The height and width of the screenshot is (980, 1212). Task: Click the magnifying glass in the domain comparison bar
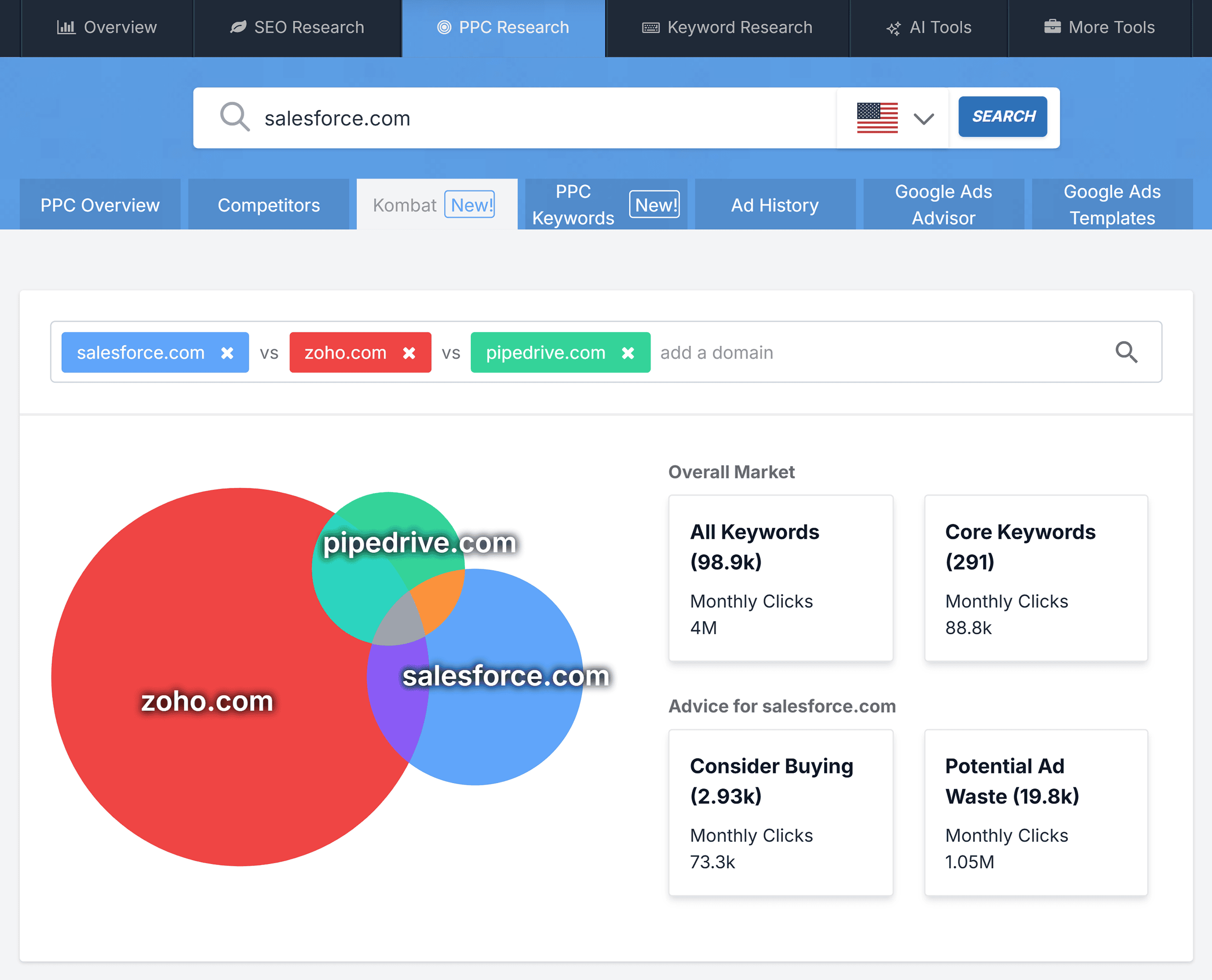pos(1126,352)
